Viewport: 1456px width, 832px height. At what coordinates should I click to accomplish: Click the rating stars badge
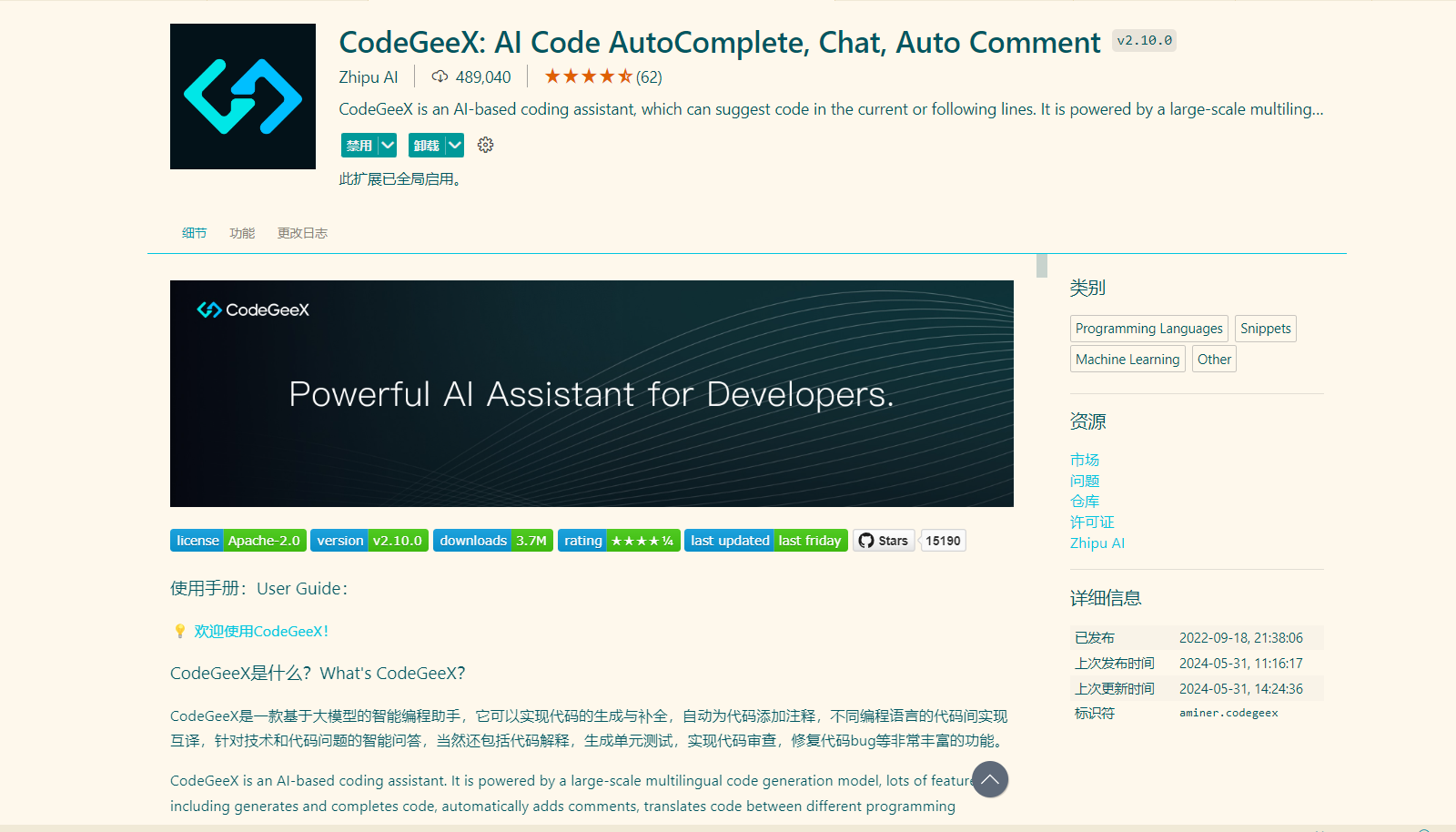pyautogui.click(x=619, y=541)
